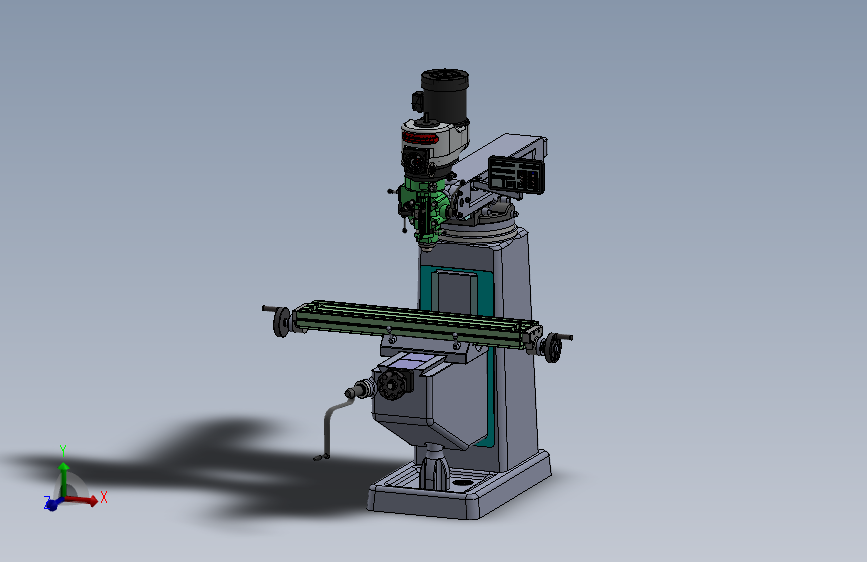Click the red X axis arrow of triad
The image size is (867, 562).
83,500
